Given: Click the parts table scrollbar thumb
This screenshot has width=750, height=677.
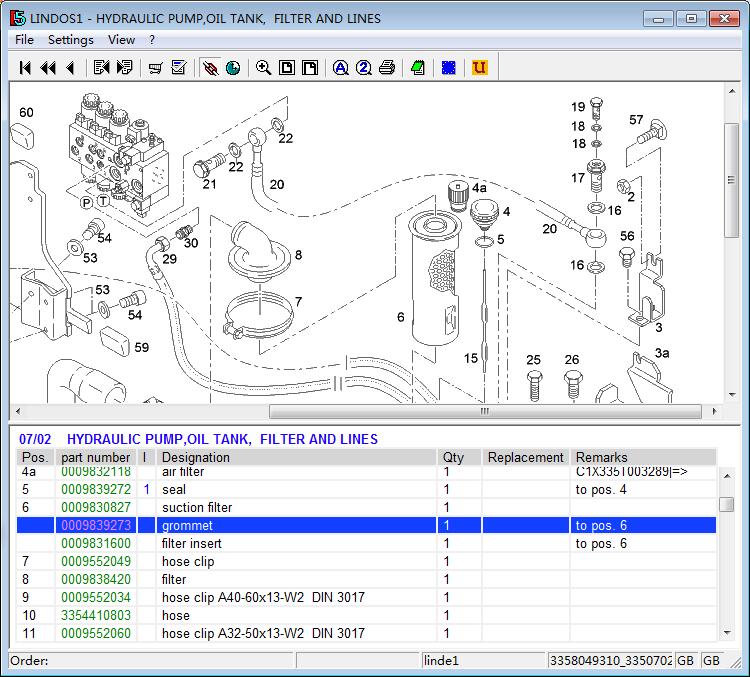Looking at the screenshot, I should coord(727,504).
